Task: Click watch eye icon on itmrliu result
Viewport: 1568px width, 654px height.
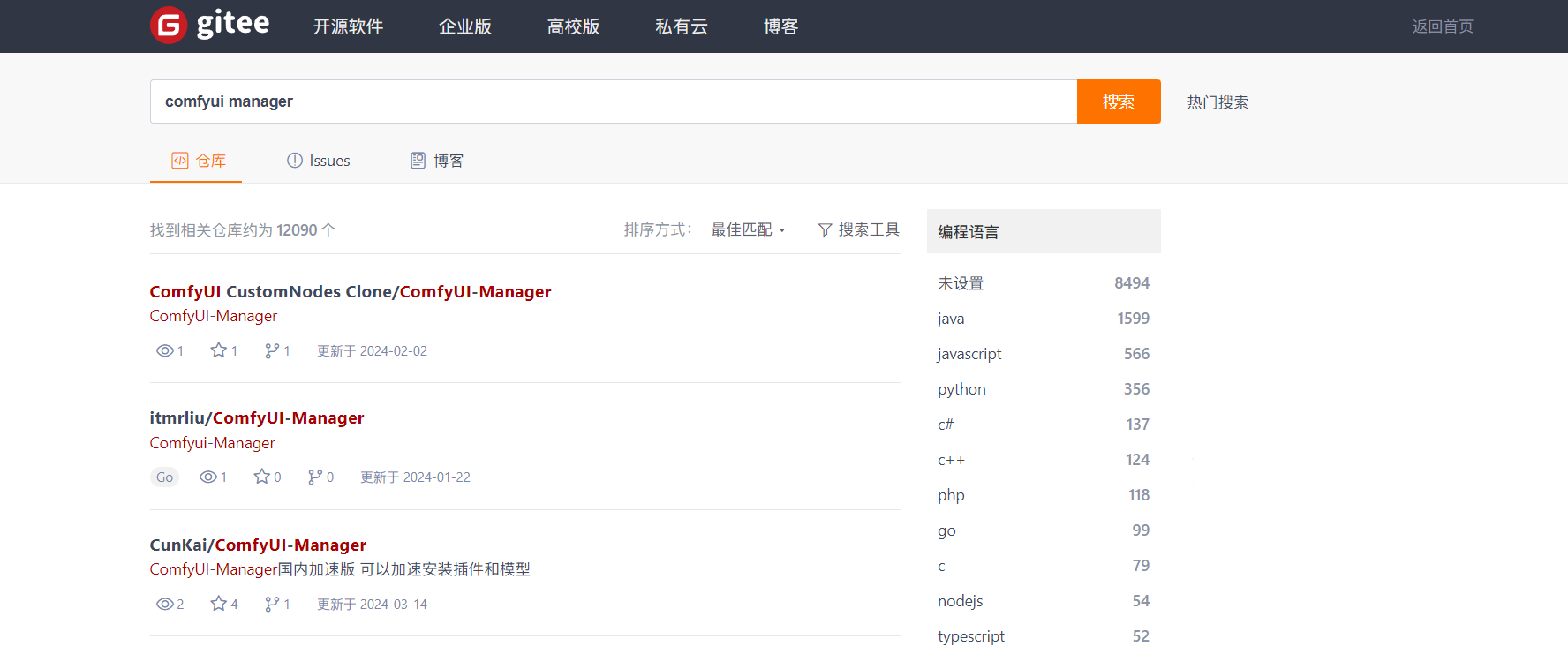Action: [x=207, y=477]
